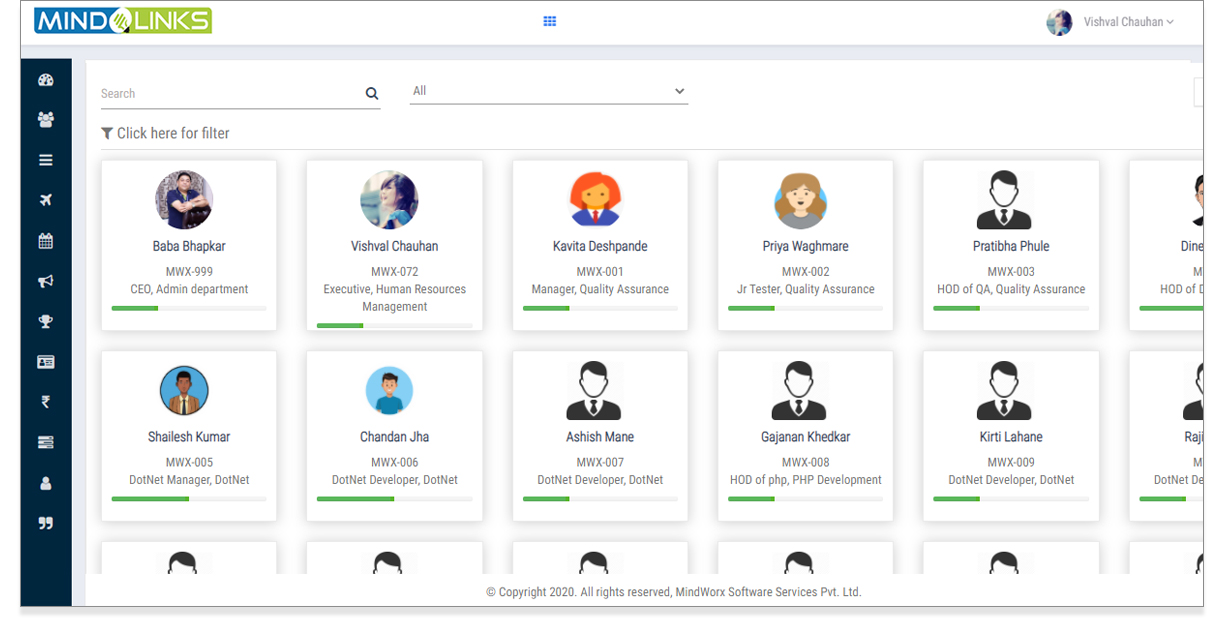Open Ashish Mane name link
Image resolution: width=1224 pixels, height=627 pixels.
(x=600, y=437)
